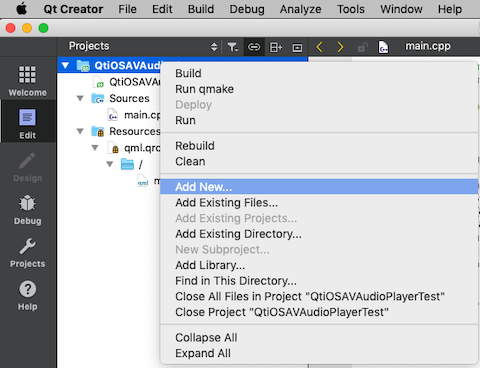Choose Run in the context menu

click(319, 120)
